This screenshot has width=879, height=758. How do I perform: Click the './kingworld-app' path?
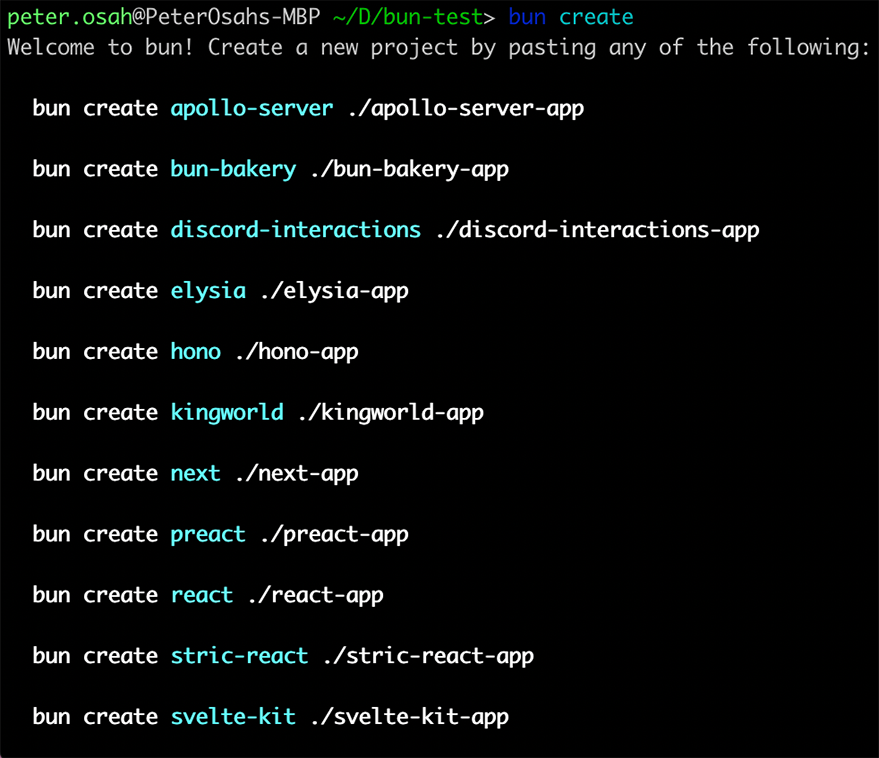pos(391,413)
